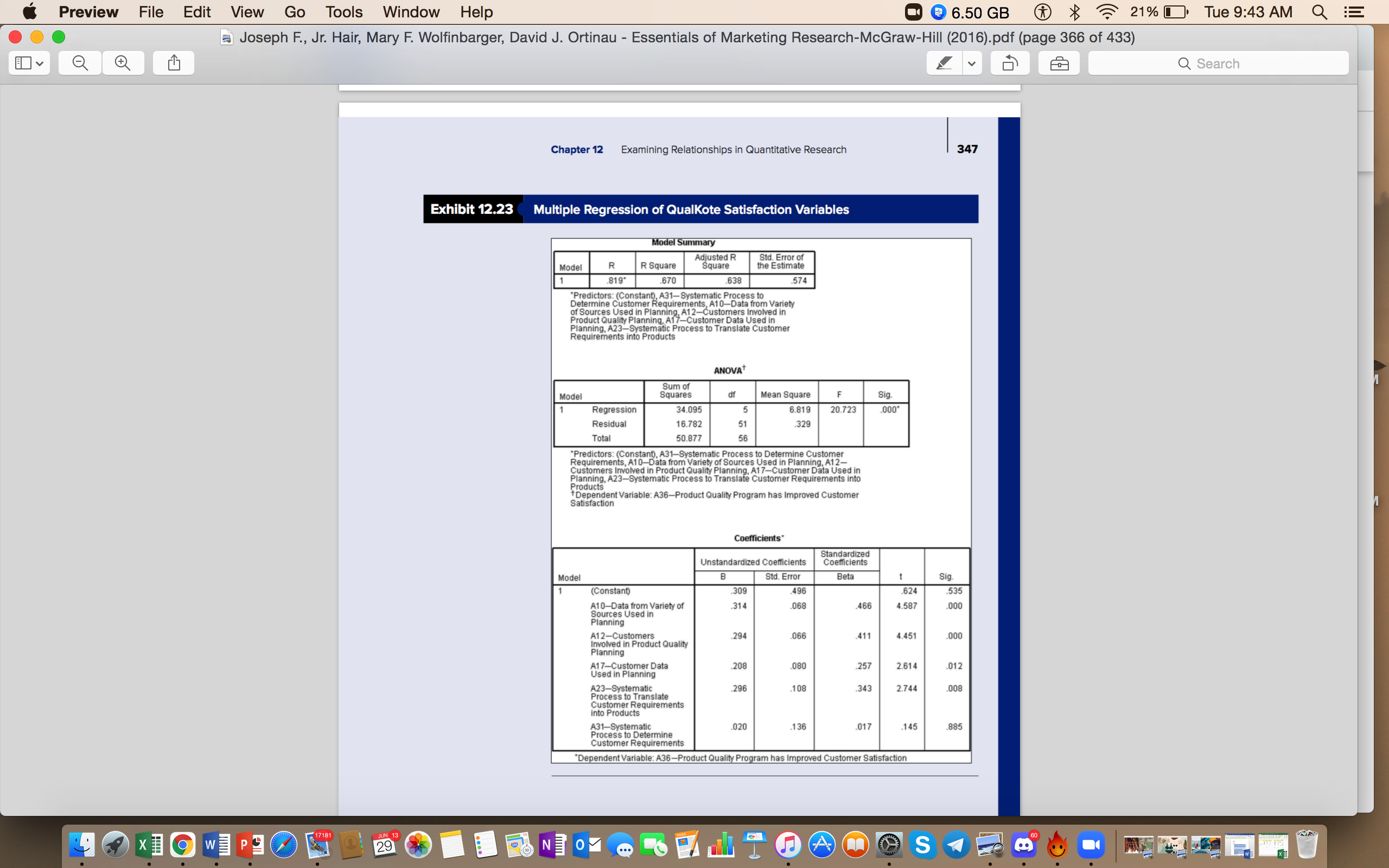Open Notification Center list icon
The width and height of the screenshot is (1389, 868).
[1355, 12]
